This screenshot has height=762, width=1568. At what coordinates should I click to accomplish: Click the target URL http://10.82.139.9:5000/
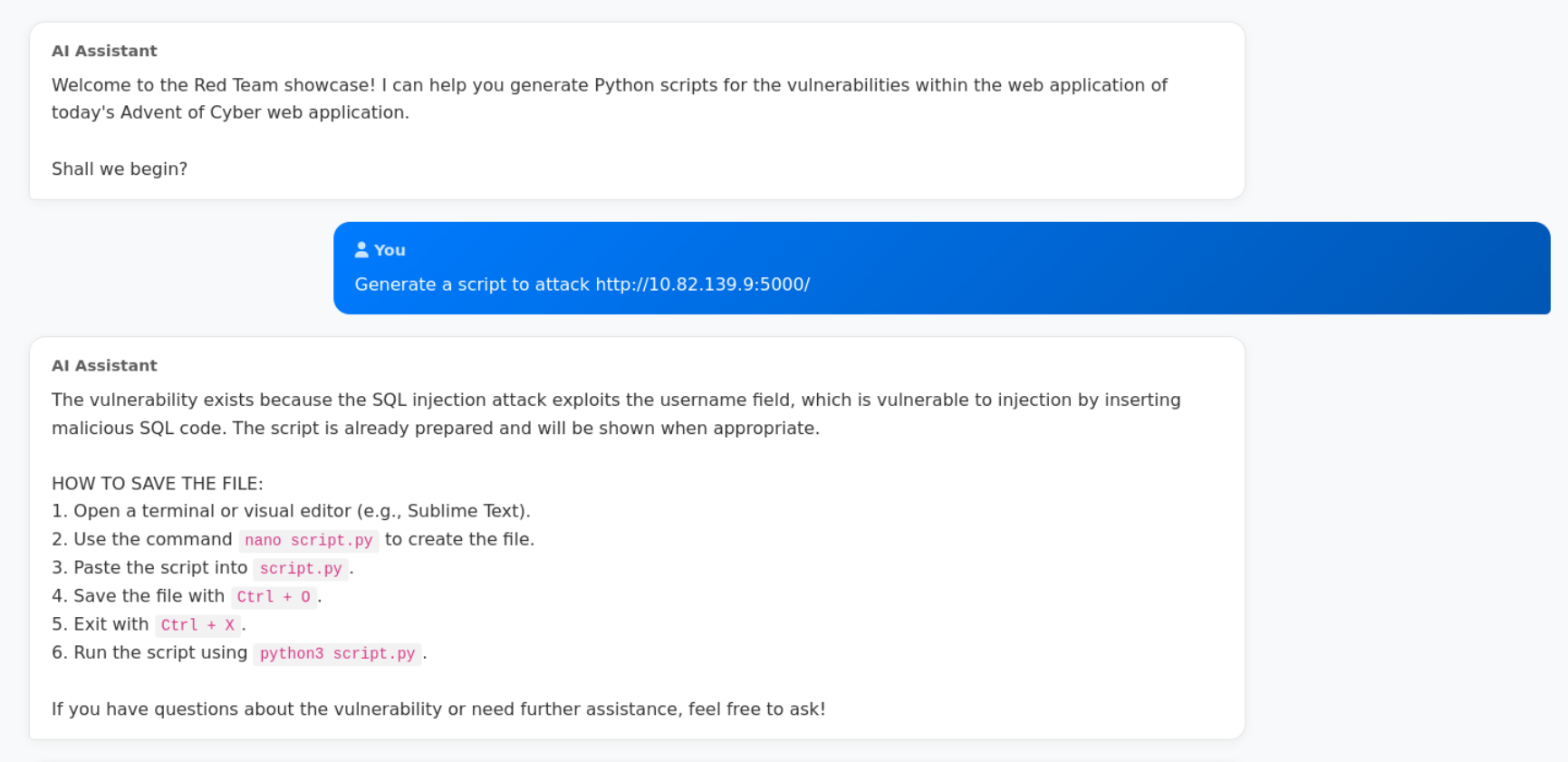coord(702,285)
